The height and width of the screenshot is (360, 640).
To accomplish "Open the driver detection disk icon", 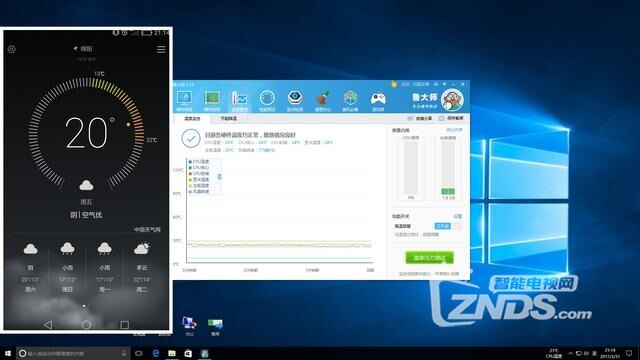I will click(295, 100).
